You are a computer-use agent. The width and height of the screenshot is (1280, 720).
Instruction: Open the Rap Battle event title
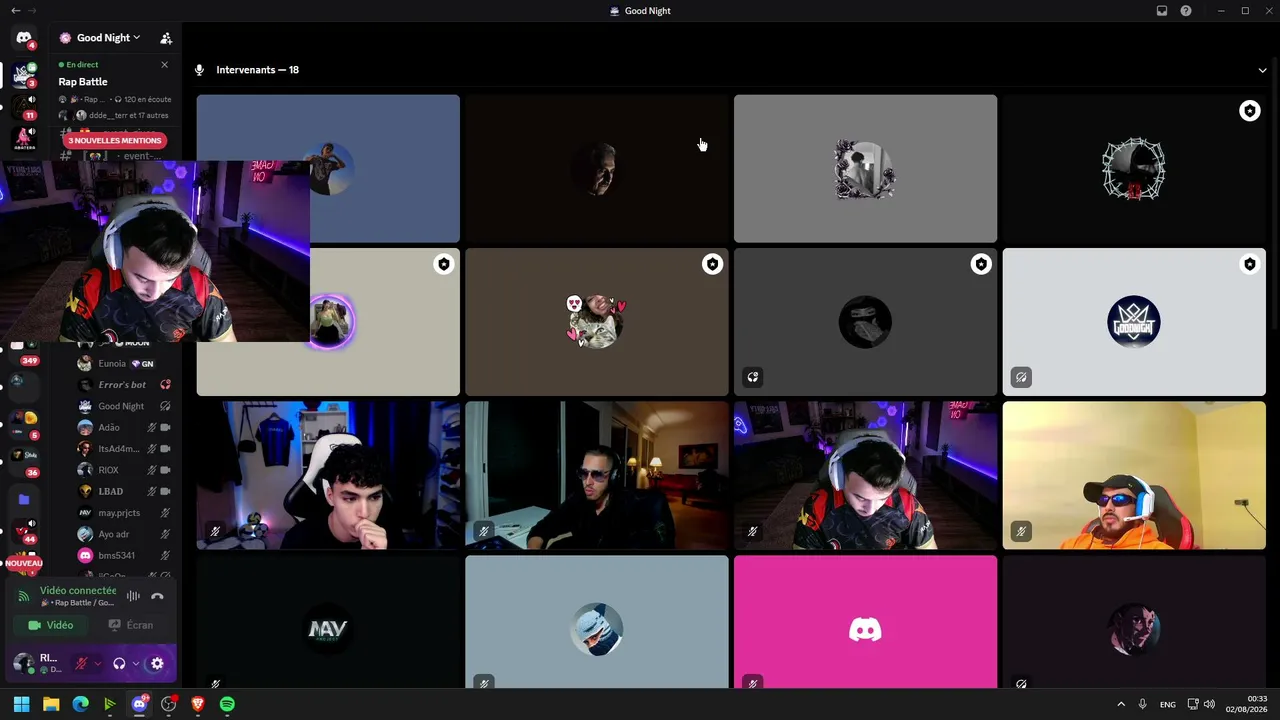[x=83, y=82]
